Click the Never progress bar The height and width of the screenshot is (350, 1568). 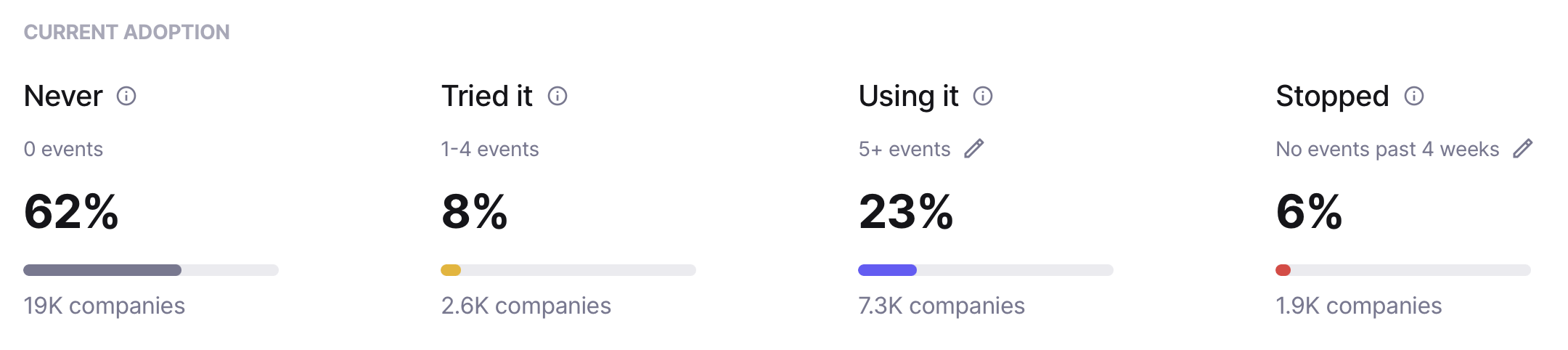[x=151, y=270]
